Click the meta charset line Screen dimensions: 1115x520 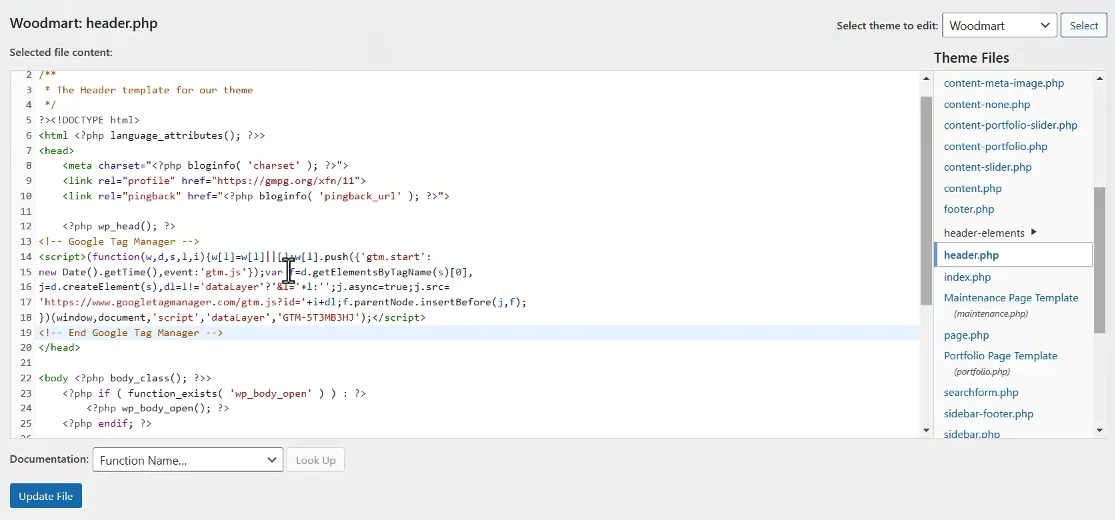point(205,165)
